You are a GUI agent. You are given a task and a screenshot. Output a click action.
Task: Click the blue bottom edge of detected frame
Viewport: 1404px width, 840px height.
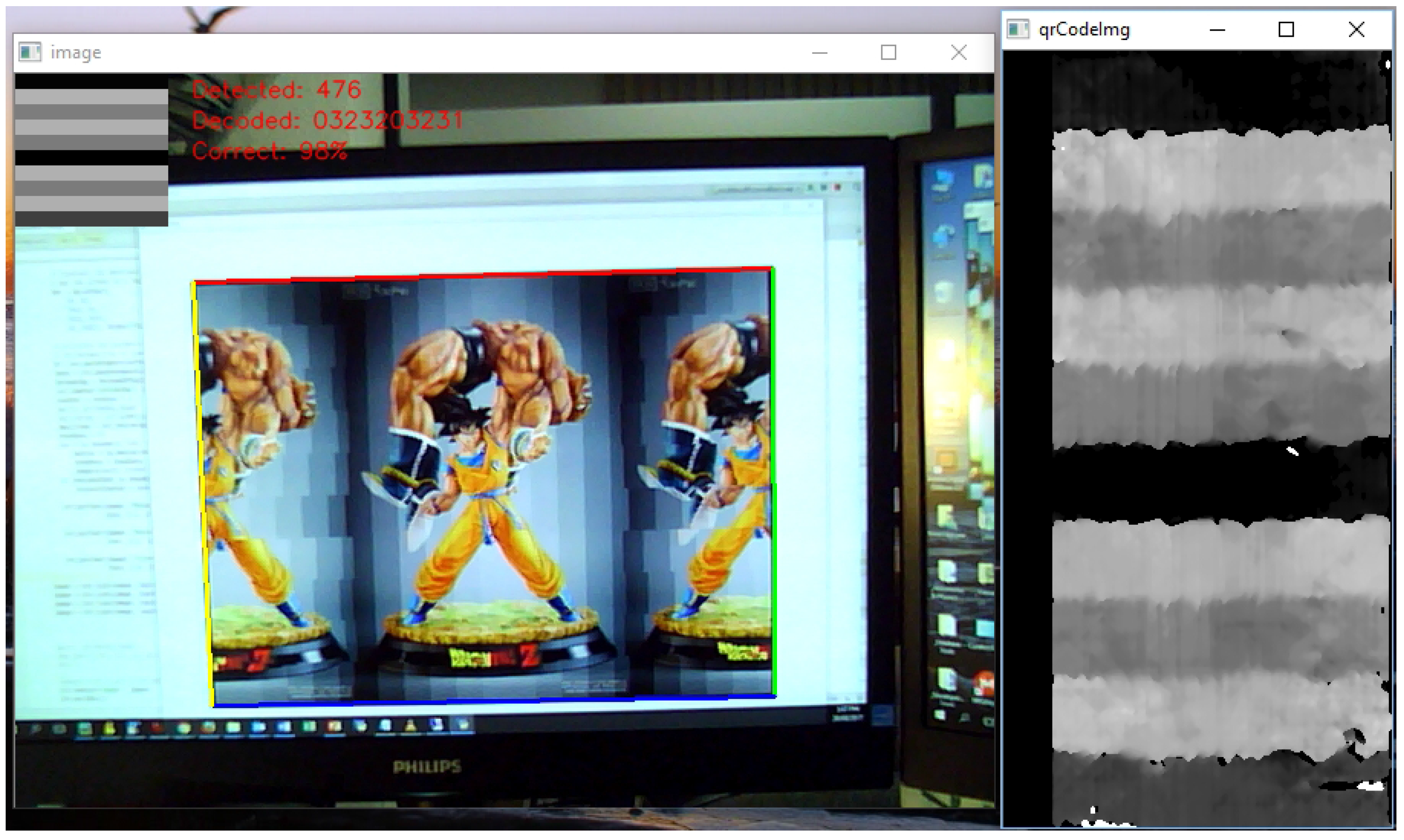493,701
